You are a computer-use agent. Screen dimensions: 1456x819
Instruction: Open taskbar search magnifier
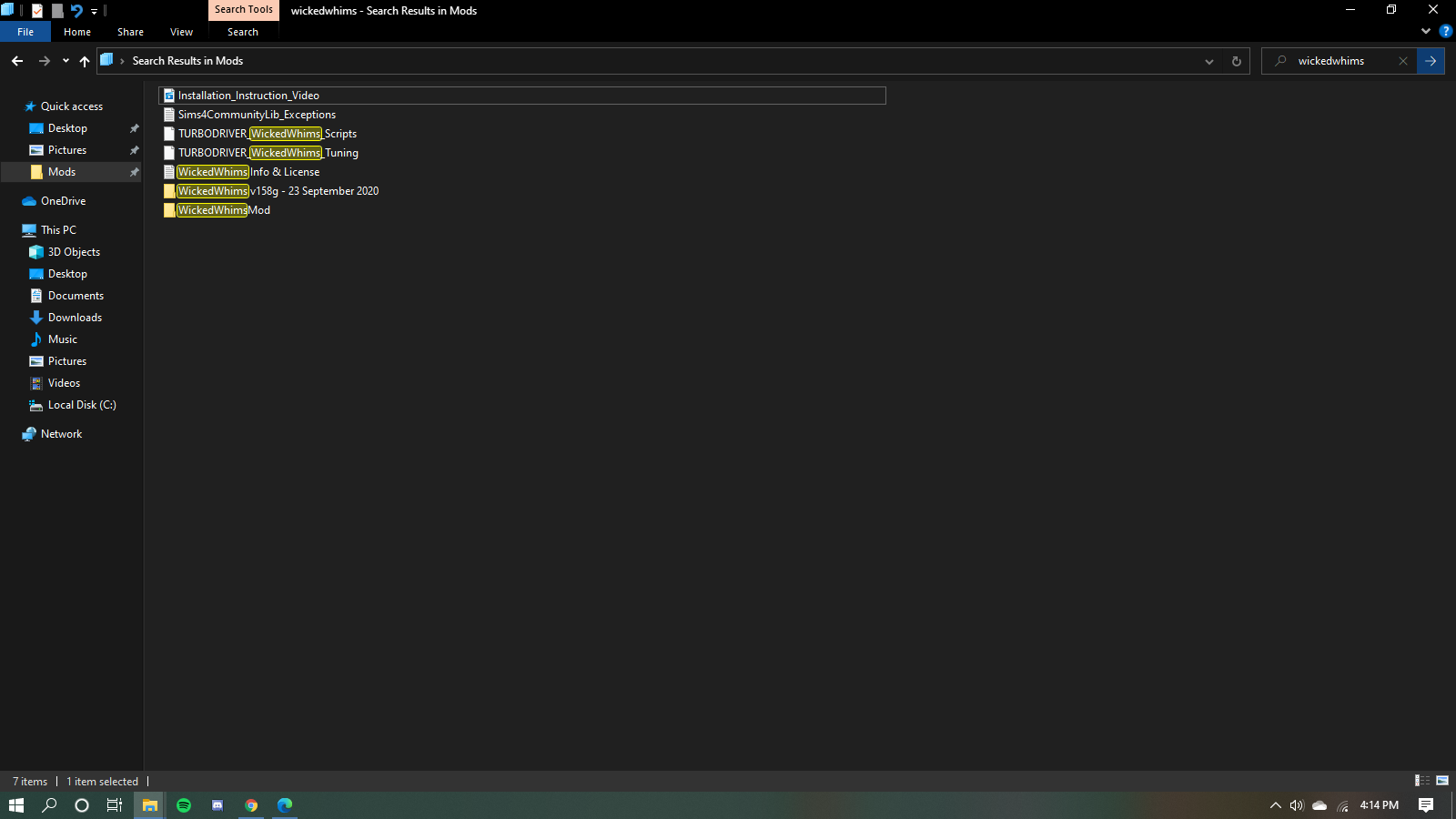tap(49, 805)
